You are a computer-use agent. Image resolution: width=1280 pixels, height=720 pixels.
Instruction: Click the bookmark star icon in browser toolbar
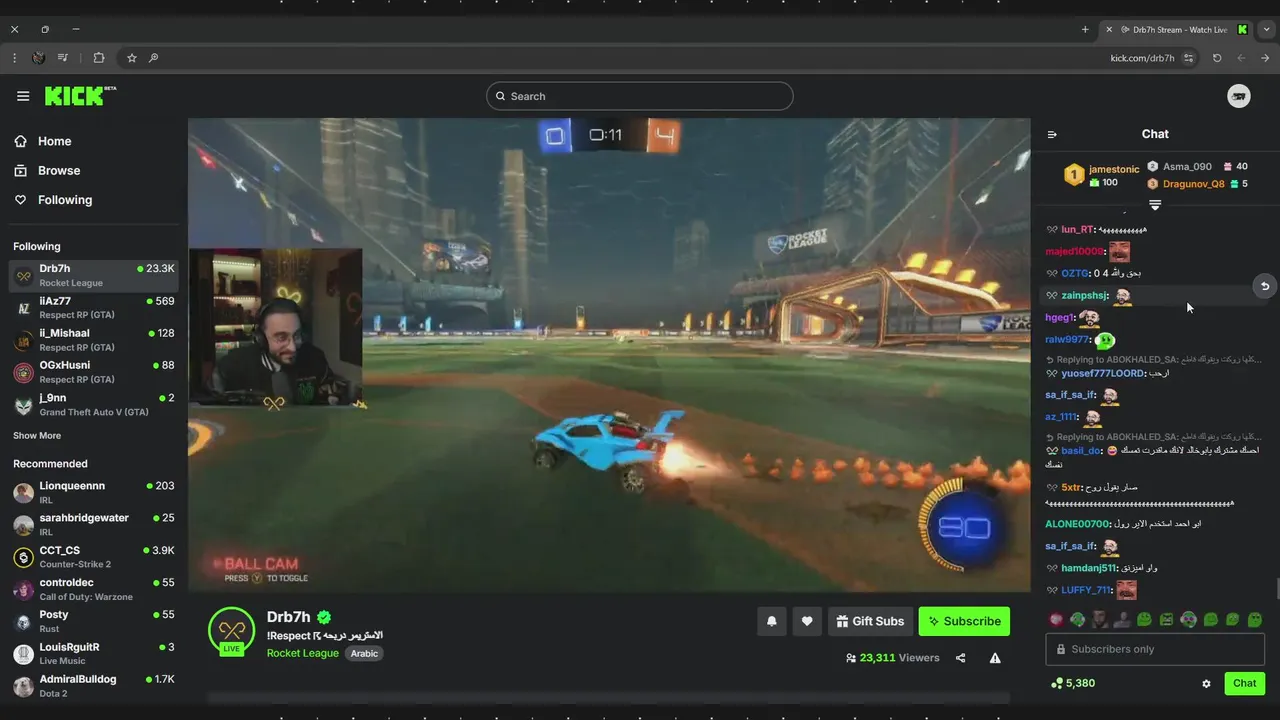coord(131,58)
